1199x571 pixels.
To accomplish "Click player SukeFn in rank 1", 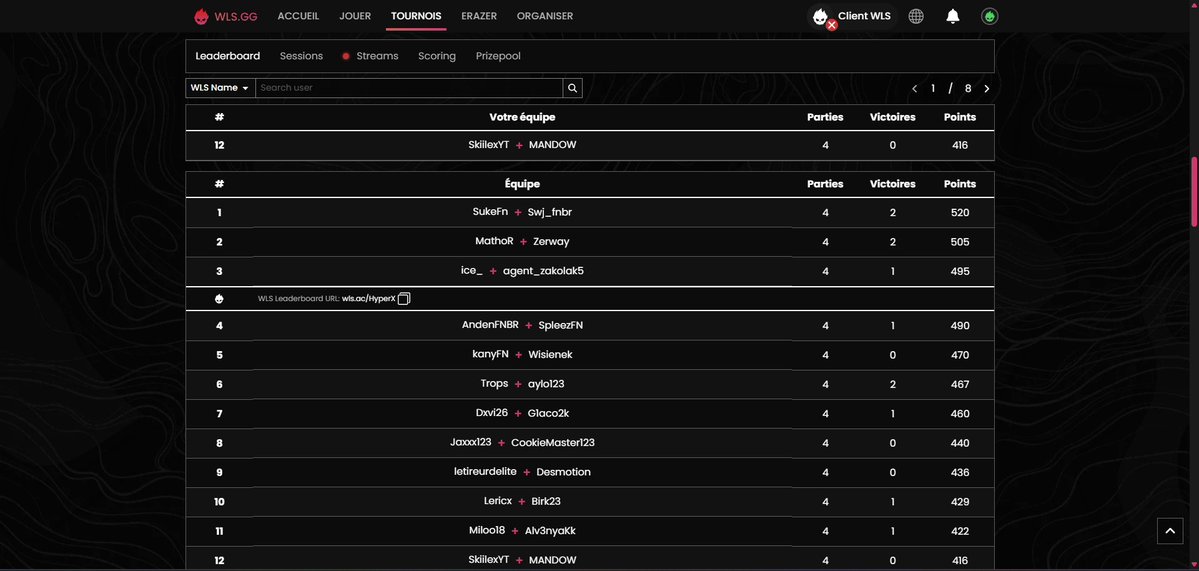I will pos(490,213).
